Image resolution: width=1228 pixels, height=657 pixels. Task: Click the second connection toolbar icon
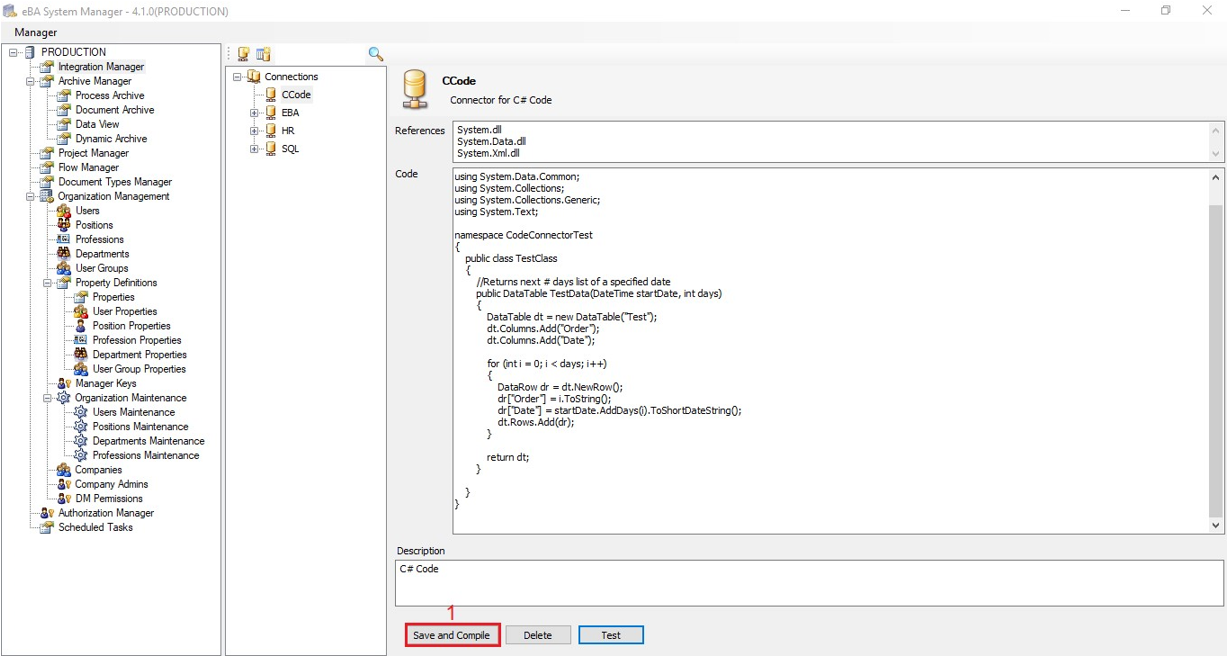263,54
